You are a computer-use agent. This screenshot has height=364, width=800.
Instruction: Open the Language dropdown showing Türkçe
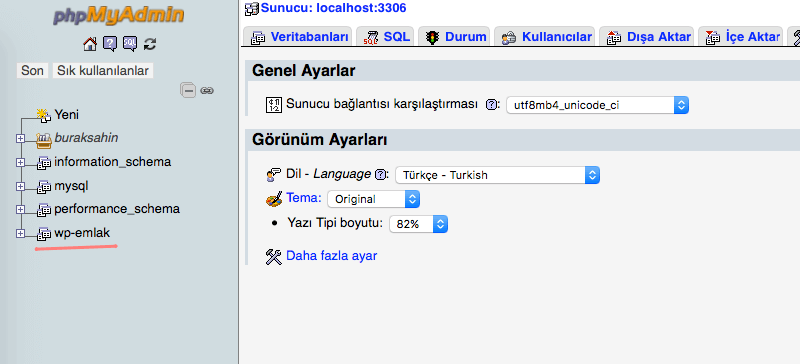click(497, 175)
